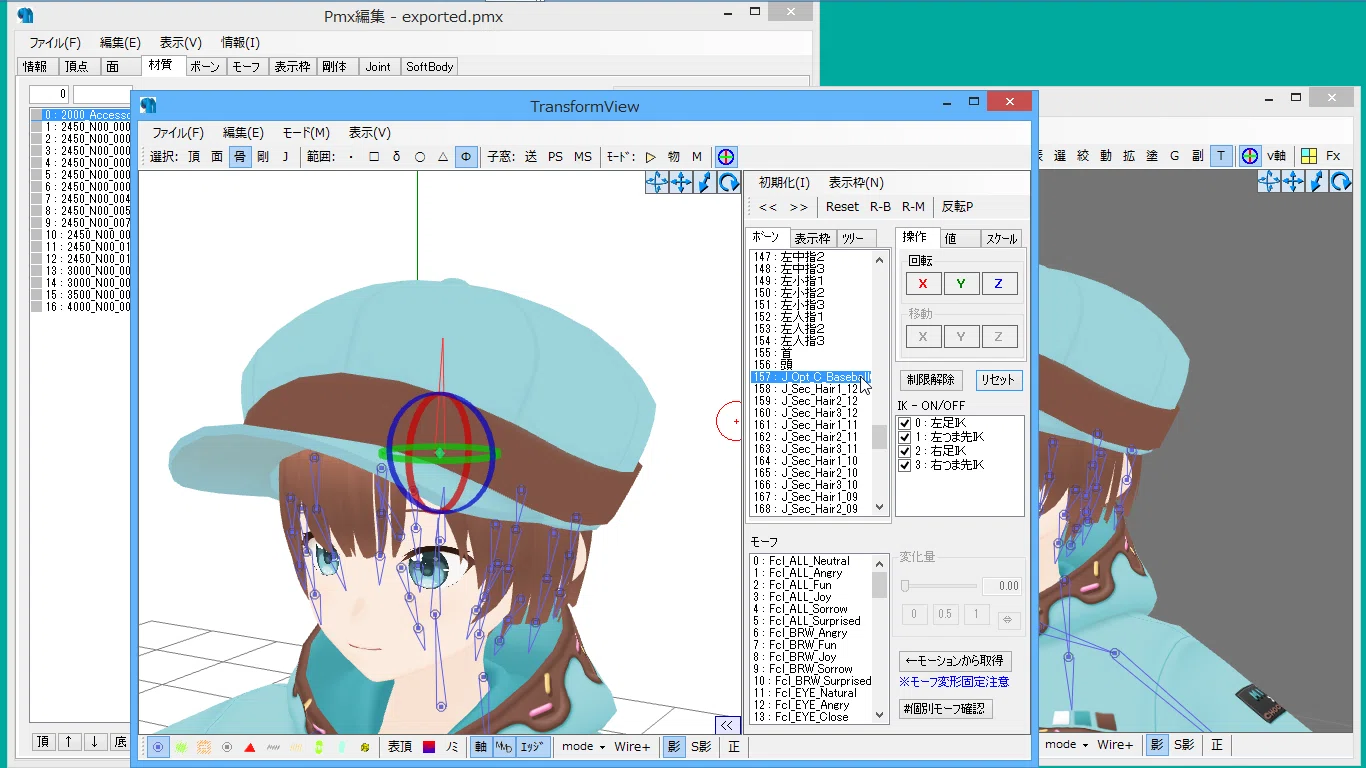The image size is (1366, 768).
Task: Uncheck the 左足IK checkbox
Action: (905, 423)
